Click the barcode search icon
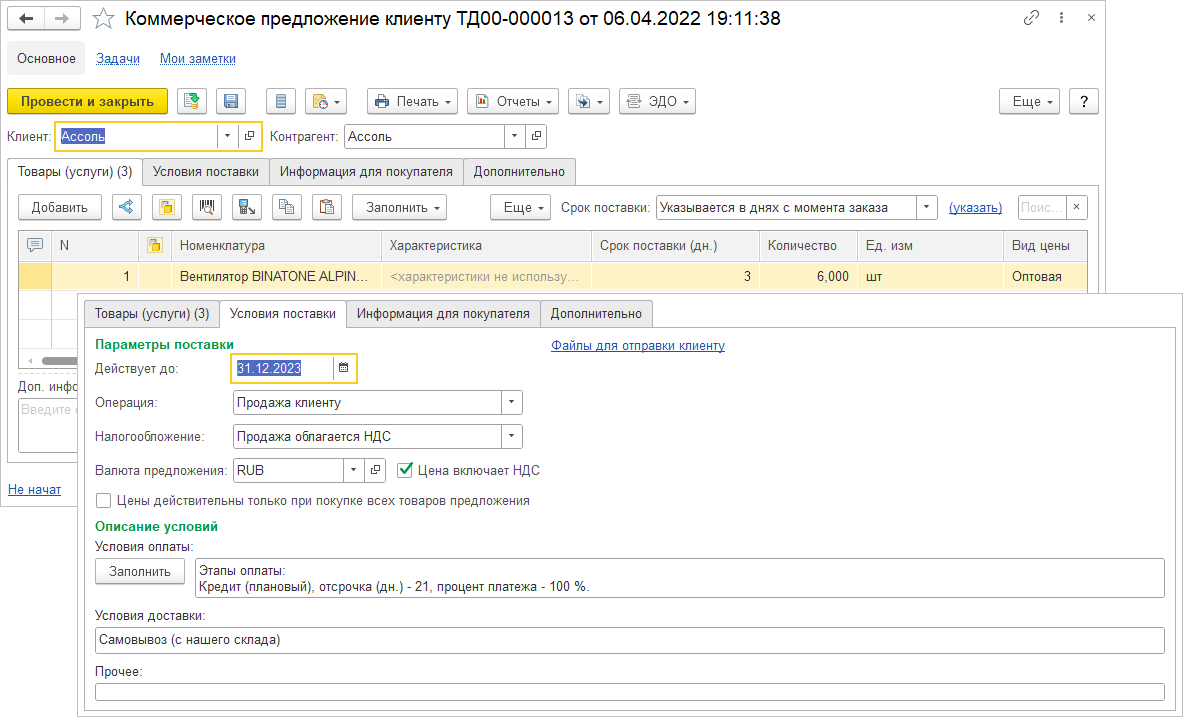This screenshot has width=1186, height=720. tap(206, 207)
